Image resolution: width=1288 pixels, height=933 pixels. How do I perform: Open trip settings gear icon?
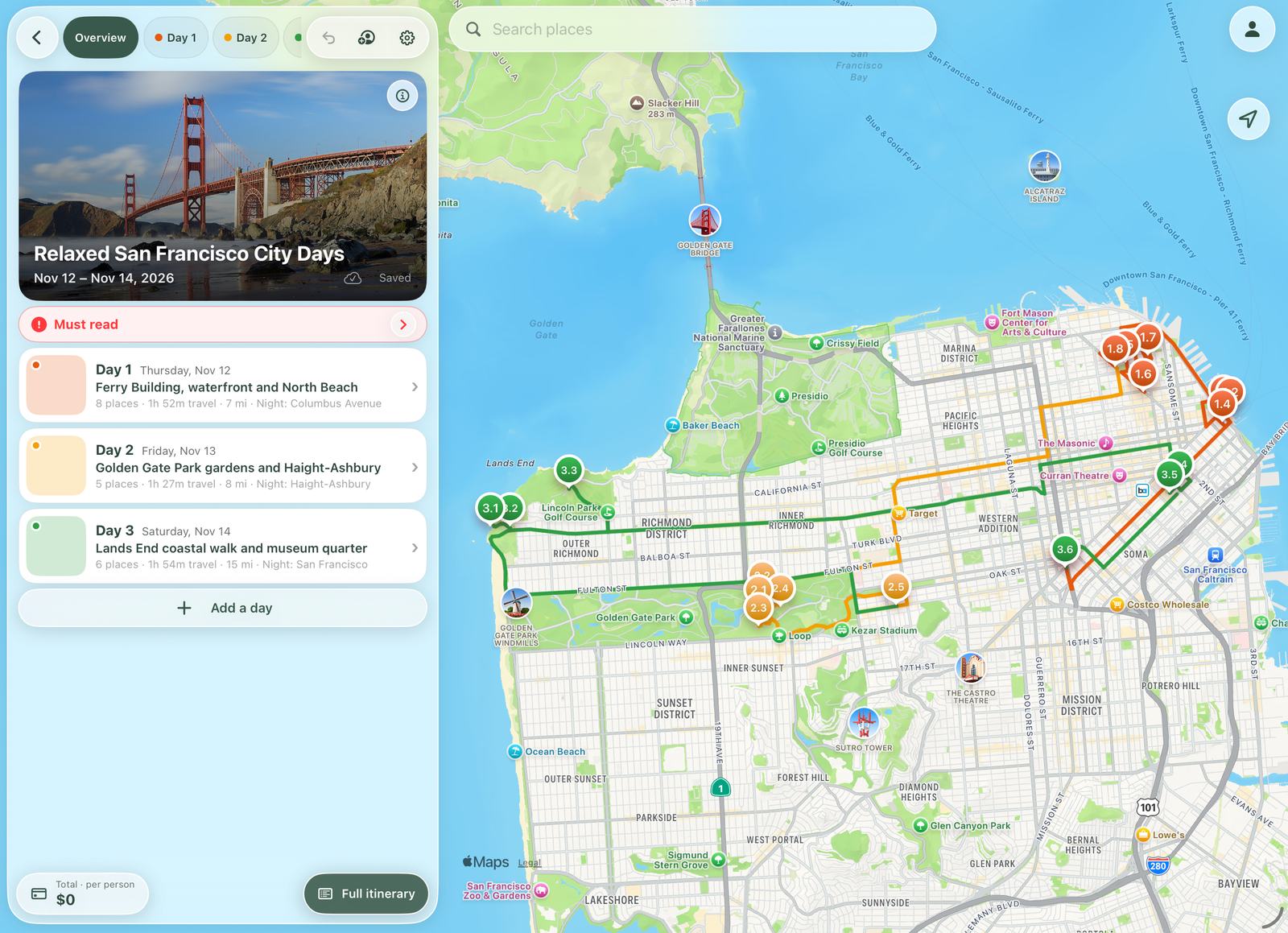[x=407, y=38]
